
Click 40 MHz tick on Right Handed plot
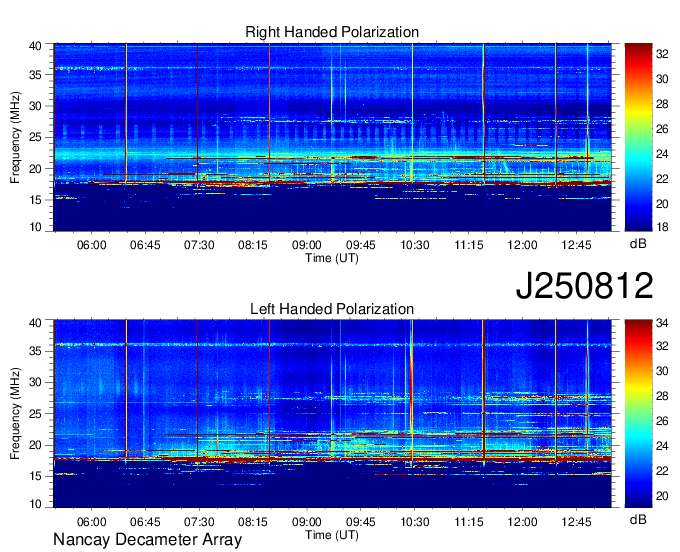click(35, 46)
